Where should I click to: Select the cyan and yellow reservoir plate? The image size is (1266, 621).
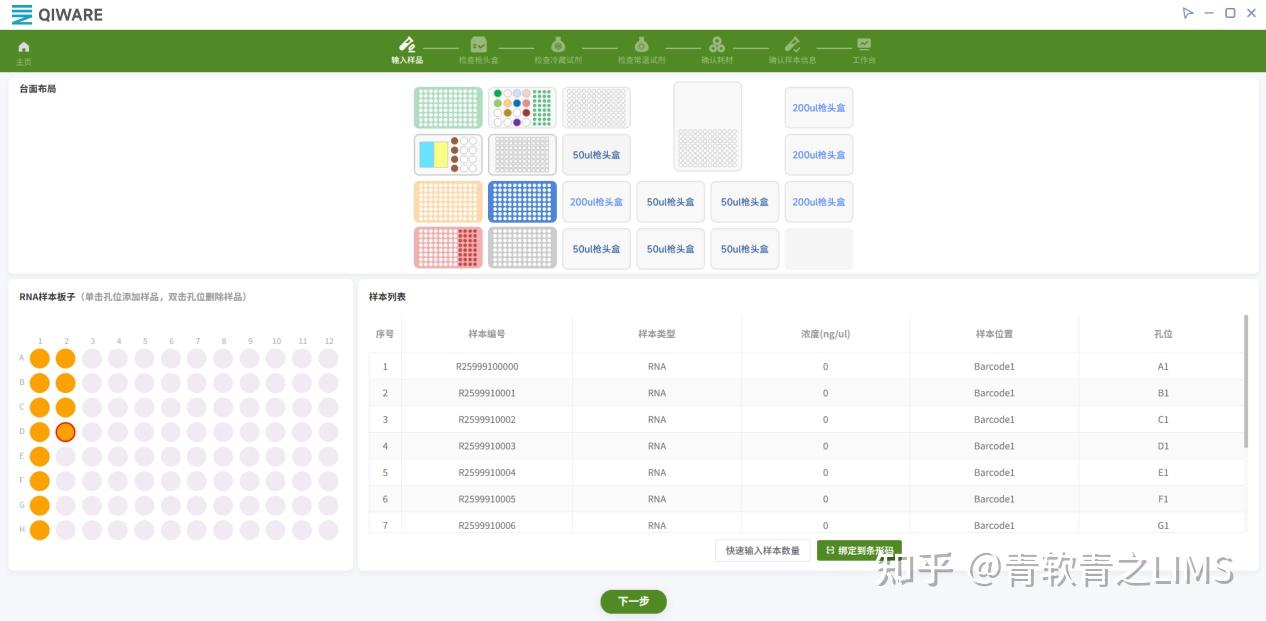[448, 155]
